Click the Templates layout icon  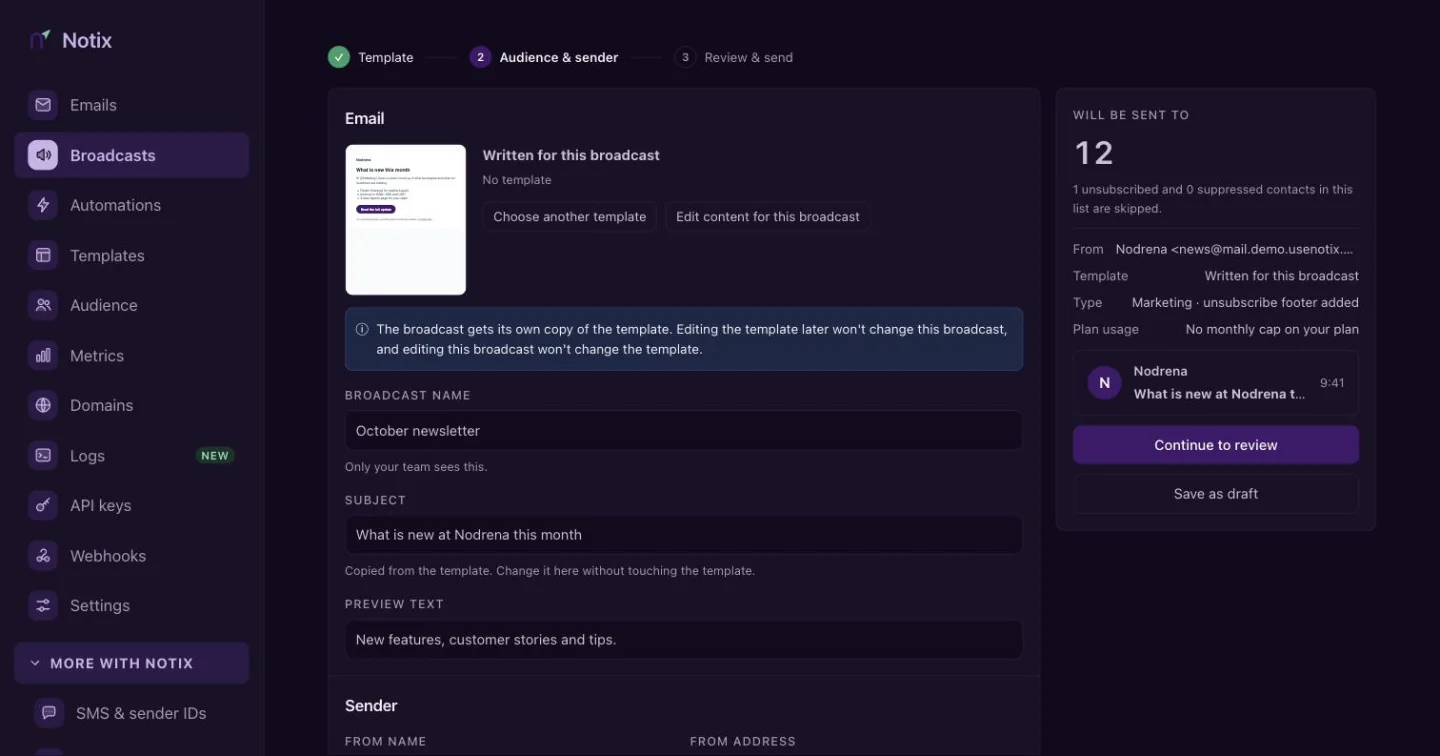coord(43,255)
